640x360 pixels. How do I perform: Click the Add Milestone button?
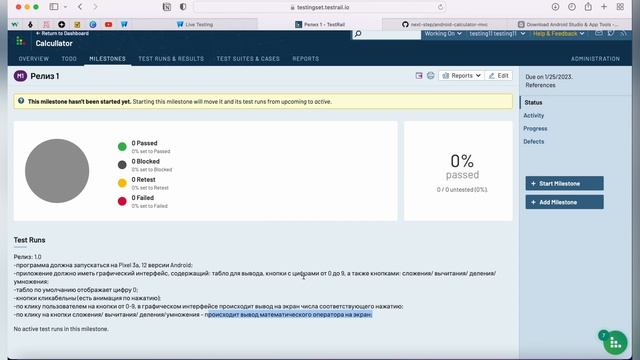pyautogui.click(x=564, y=202)
